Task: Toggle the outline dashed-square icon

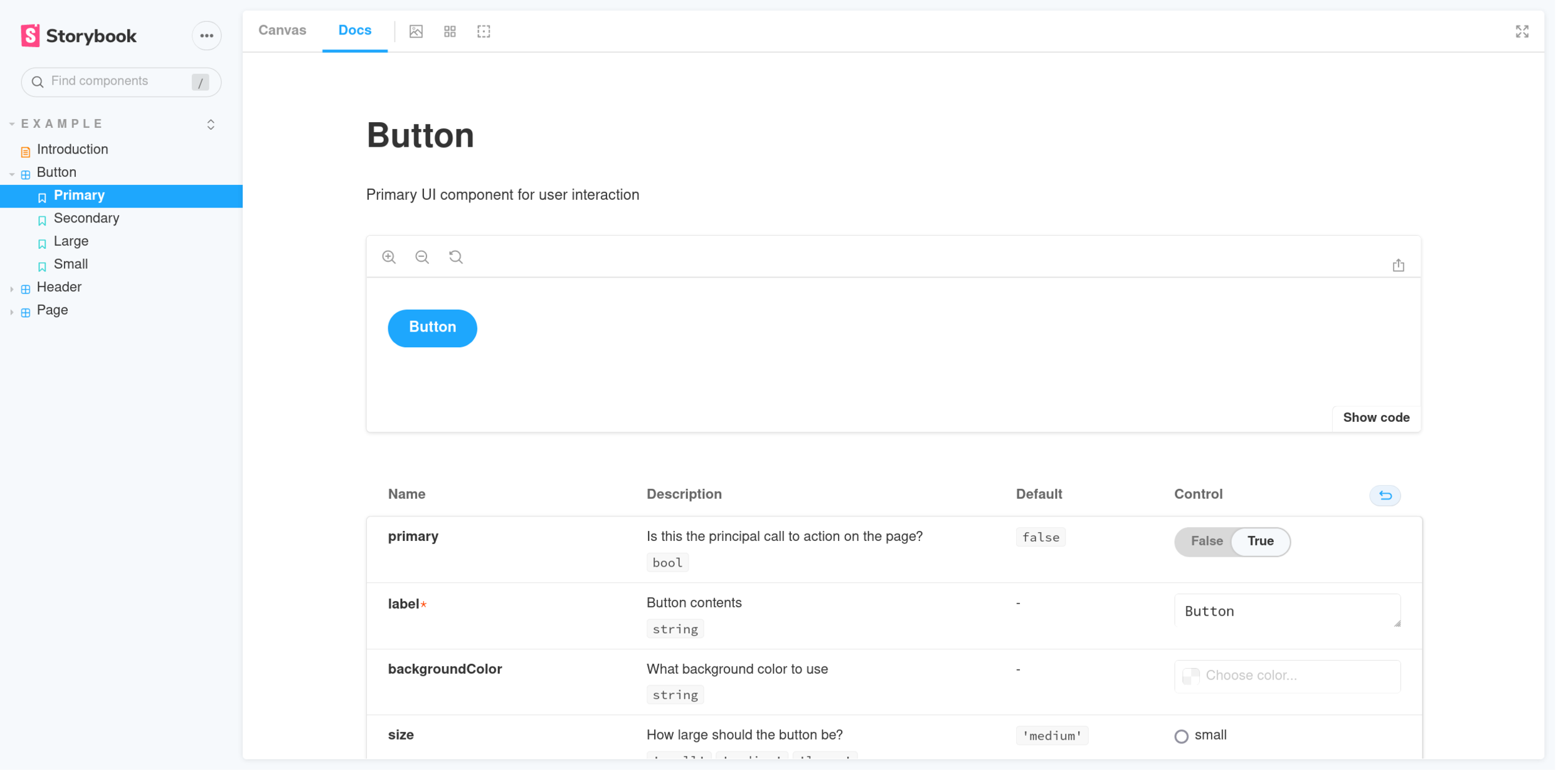Action: pyautogui.click(x=484, y=31)
